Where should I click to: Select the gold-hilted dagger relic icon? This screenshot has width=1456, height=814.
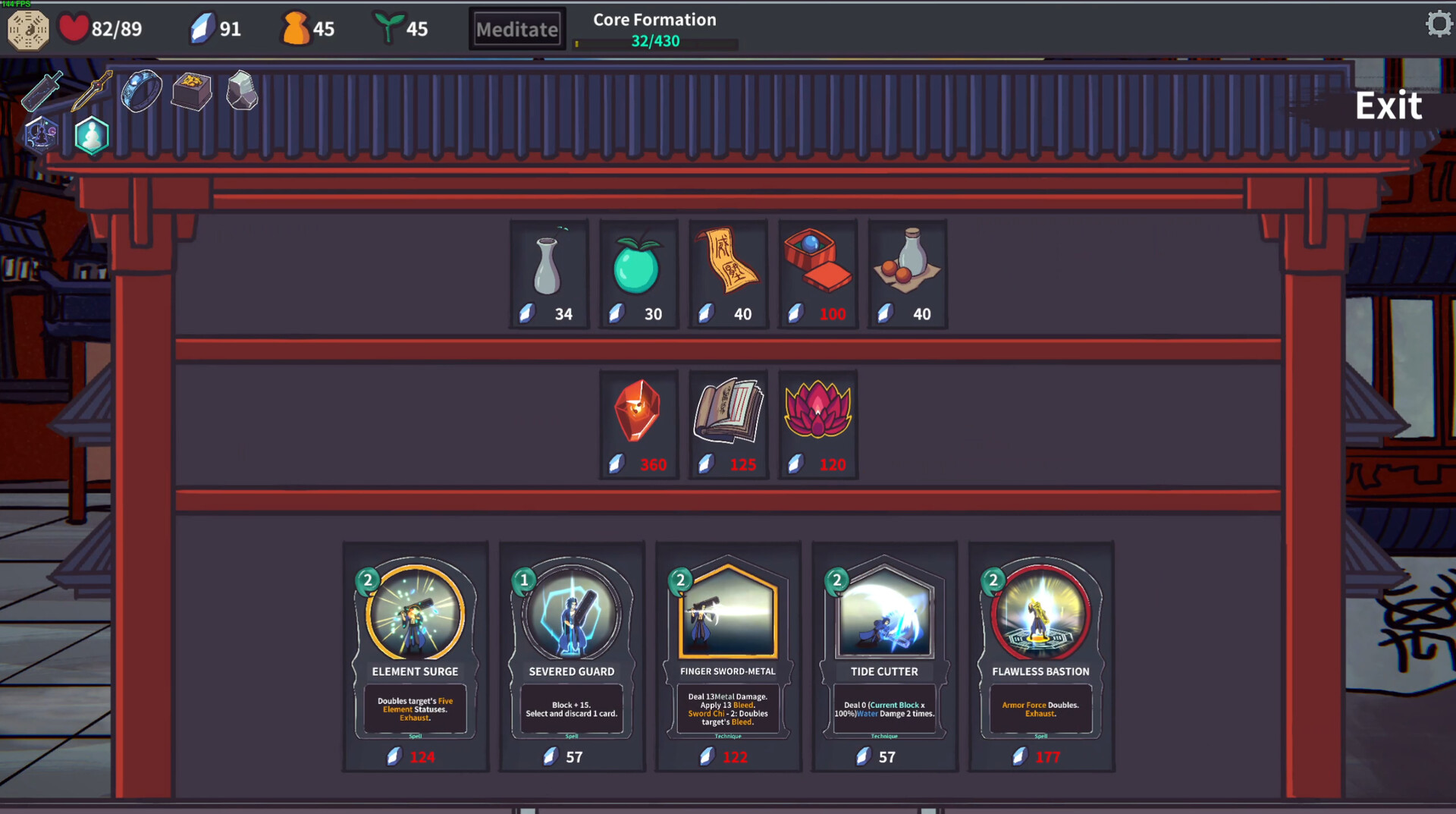pos(90,91)
